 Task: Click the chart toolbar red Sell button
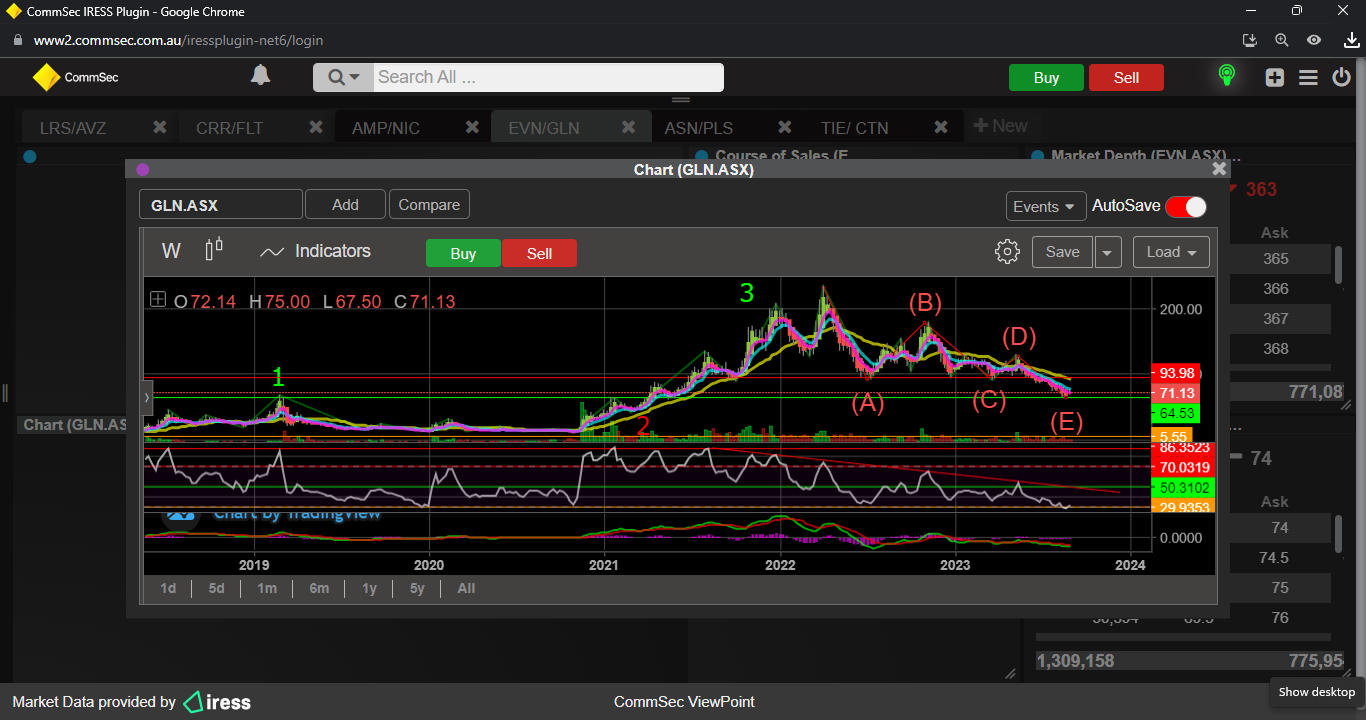coord(539,253)
